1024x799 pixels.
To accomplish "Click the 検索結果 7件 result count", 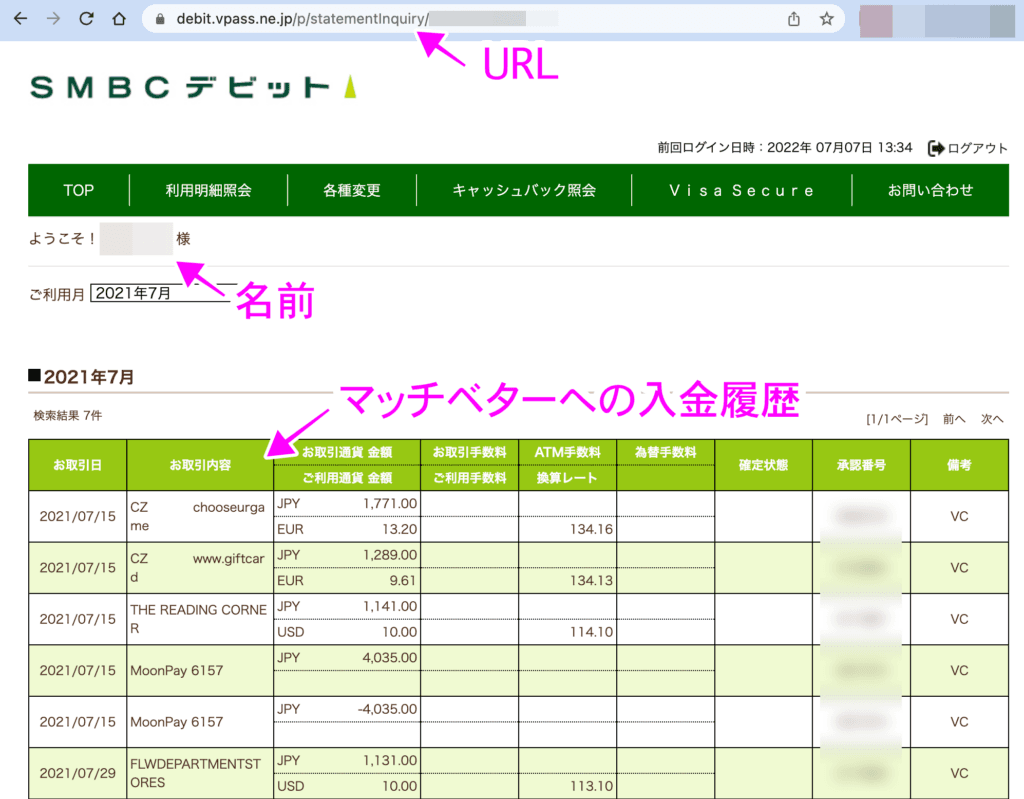I will [x=68, y=416].
